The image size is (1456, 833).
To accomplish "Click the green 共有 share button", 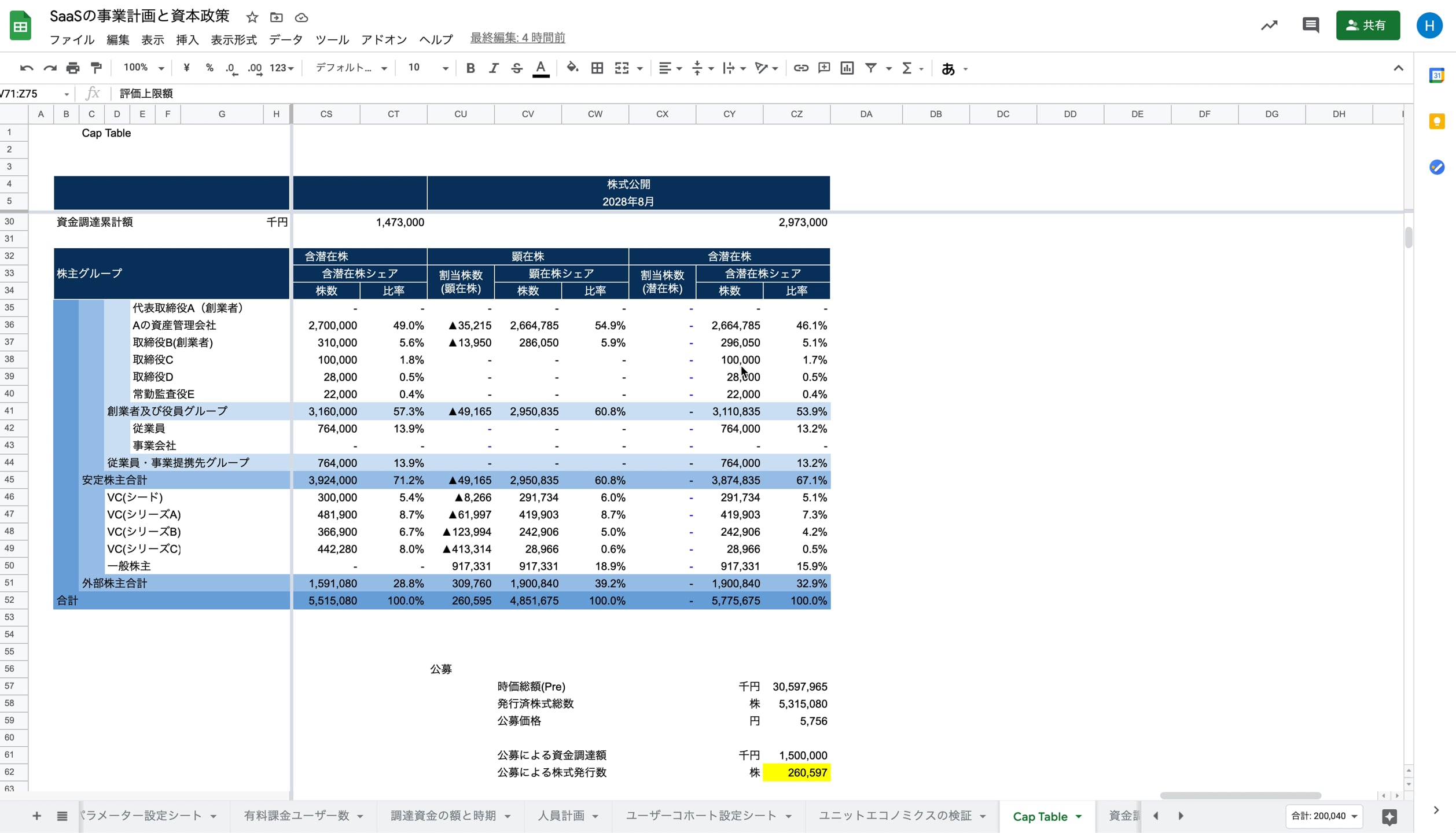I will tap(1367, 25).
